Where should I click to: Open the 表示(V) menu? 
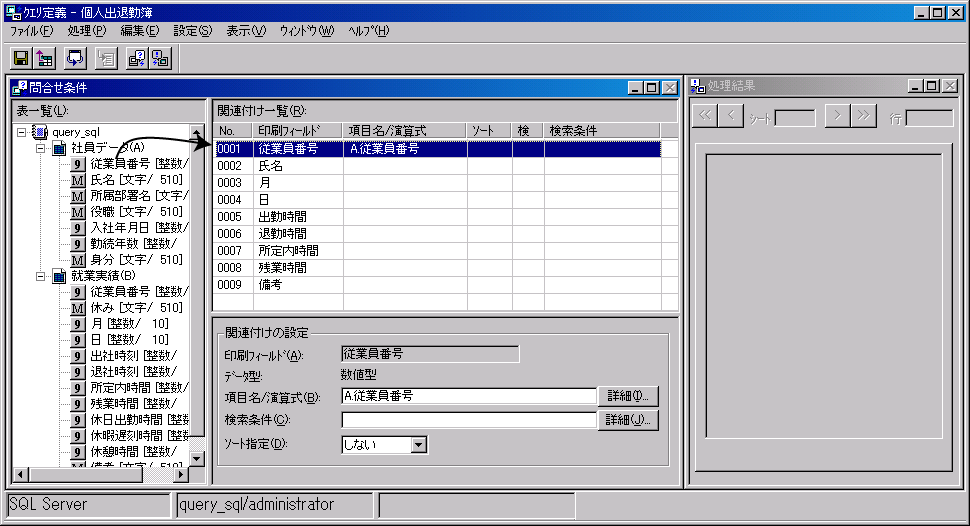[246, 31]
